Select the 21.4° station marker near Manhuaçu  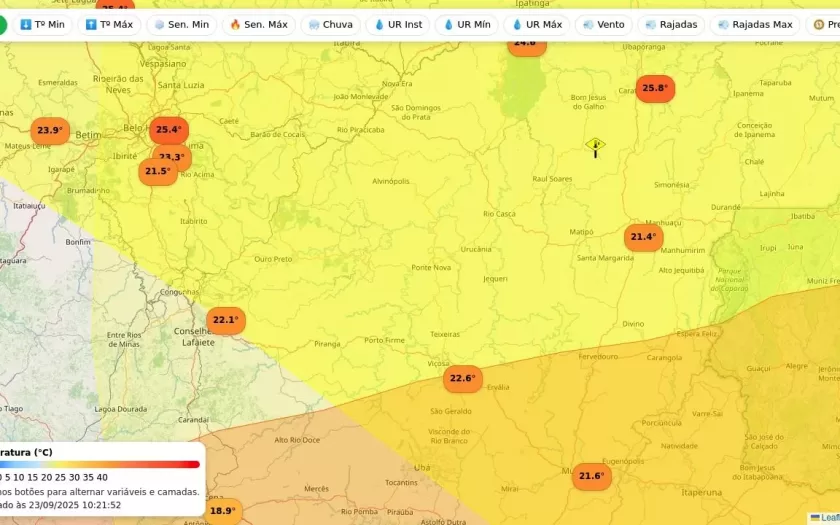tap(643, 238)
